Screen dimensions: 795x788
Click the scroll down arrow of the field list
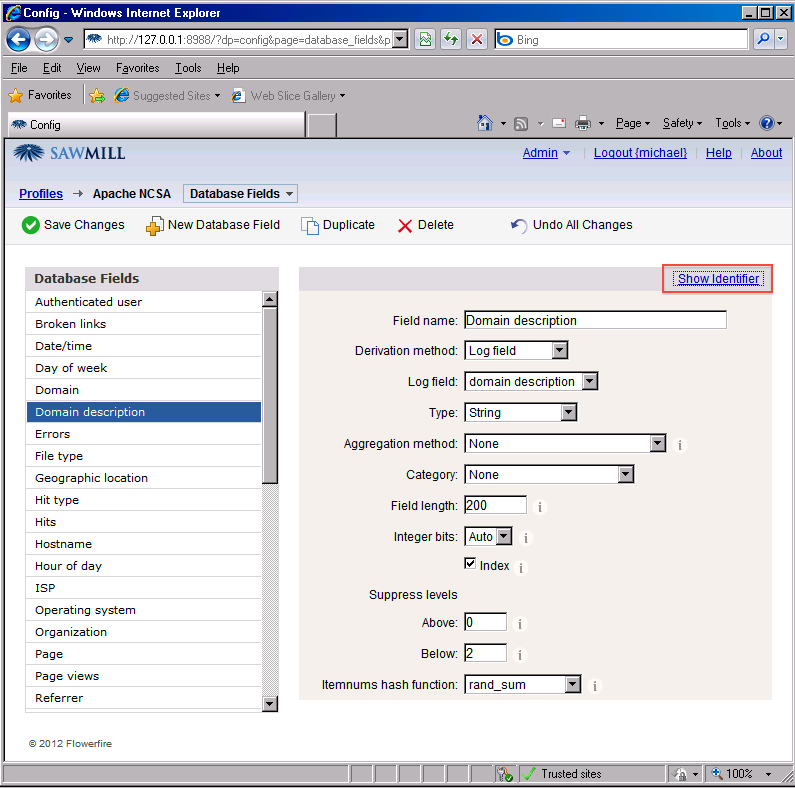coord(270,703)
